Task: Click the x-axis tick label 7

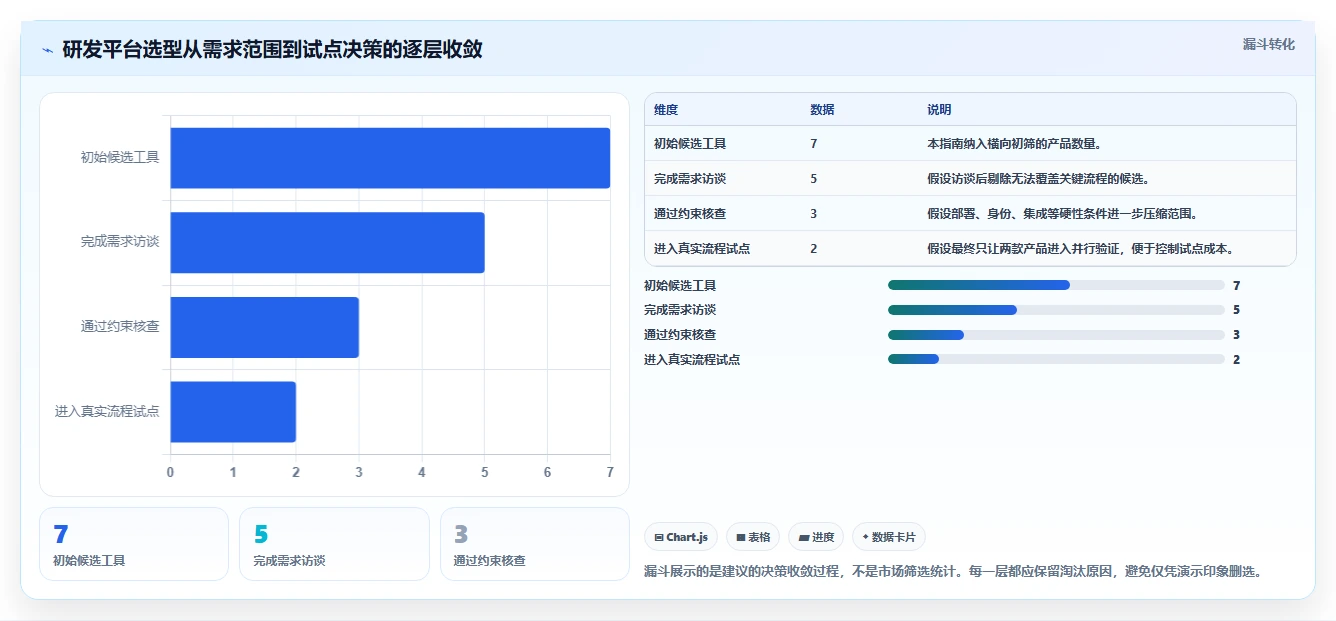Action: click(x=610, y=472)
